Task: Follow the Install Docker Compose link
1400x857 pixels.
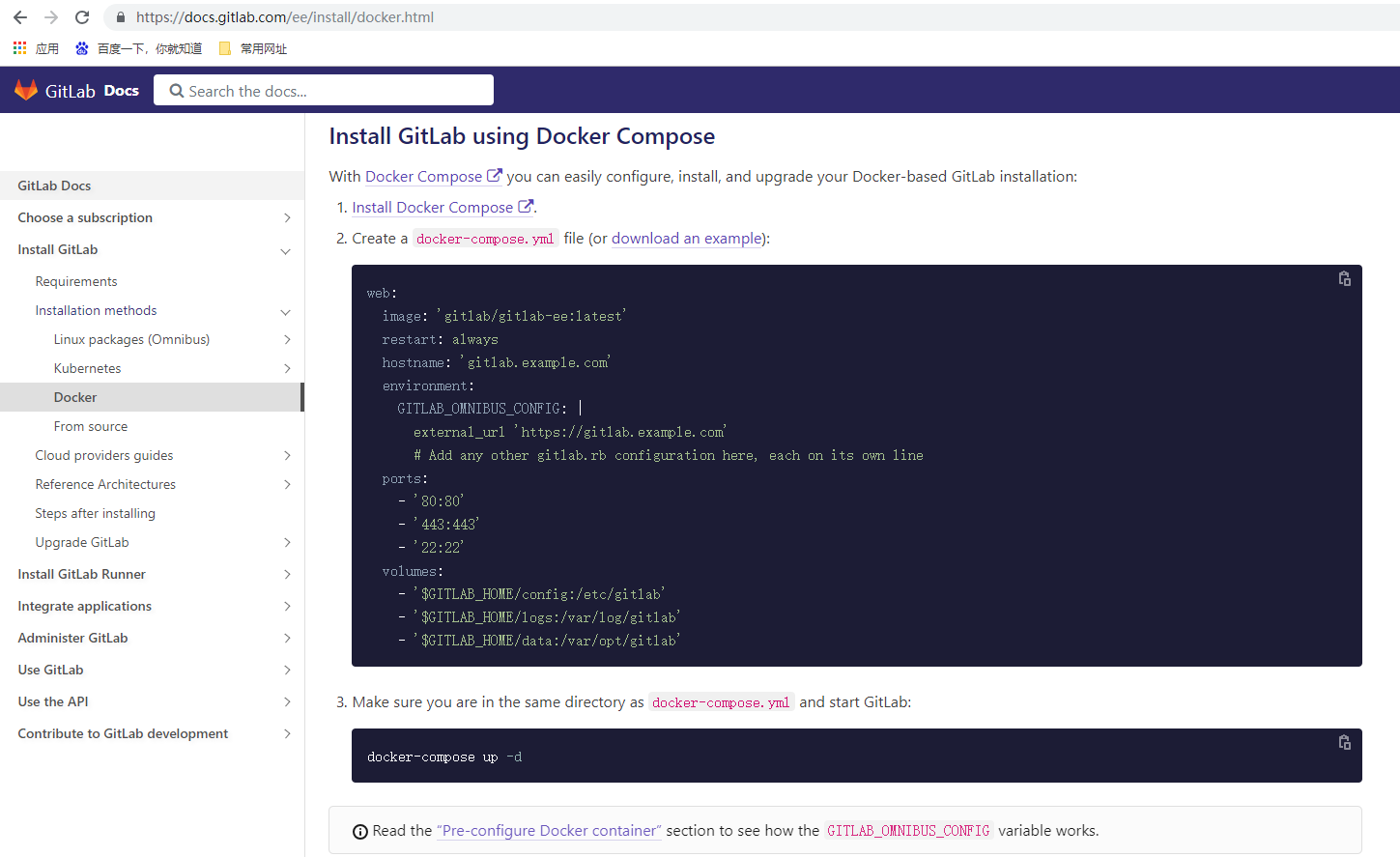Action: tap(433, 208)
